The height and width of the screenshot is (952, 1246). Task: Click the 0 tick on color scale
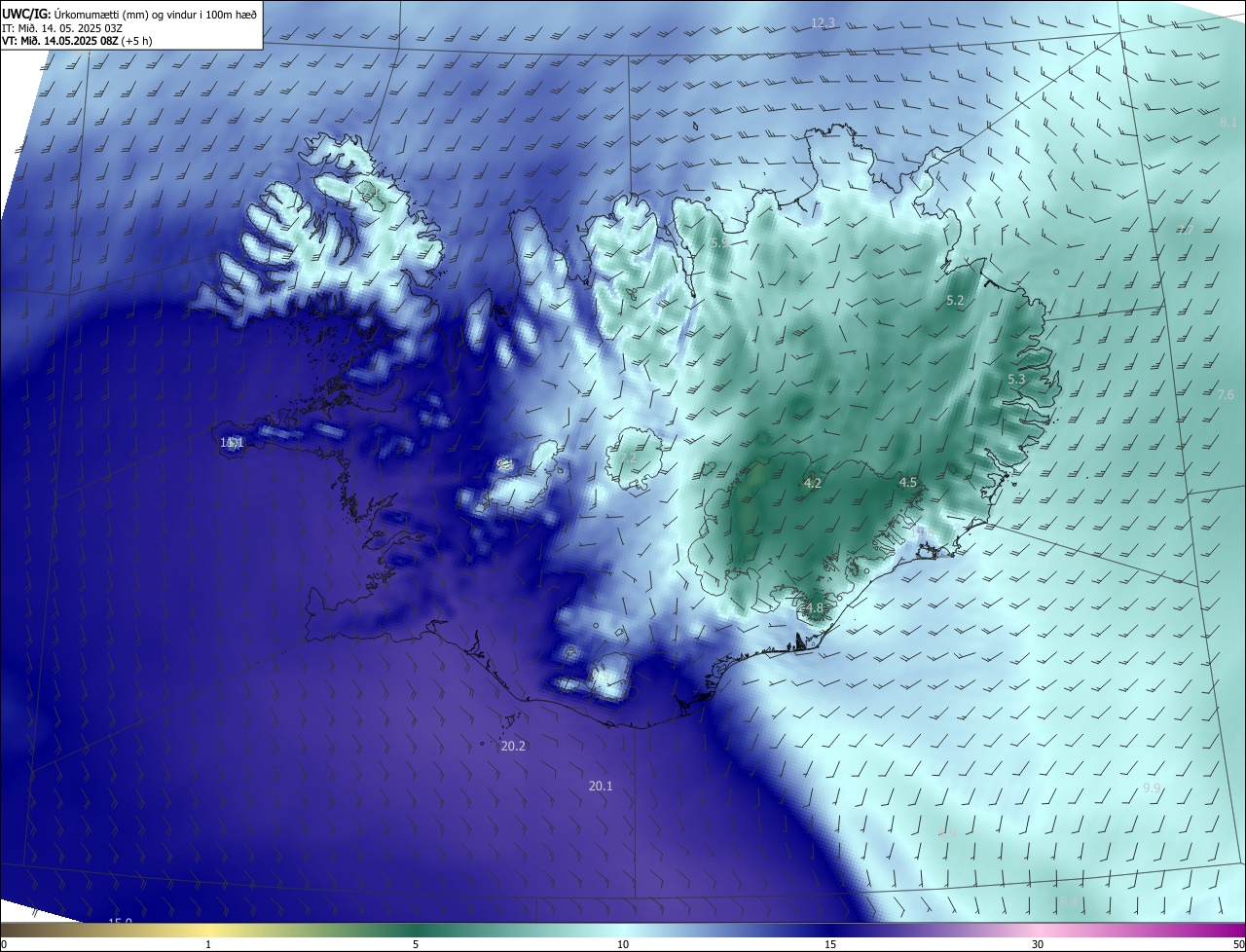pos(4,944)
